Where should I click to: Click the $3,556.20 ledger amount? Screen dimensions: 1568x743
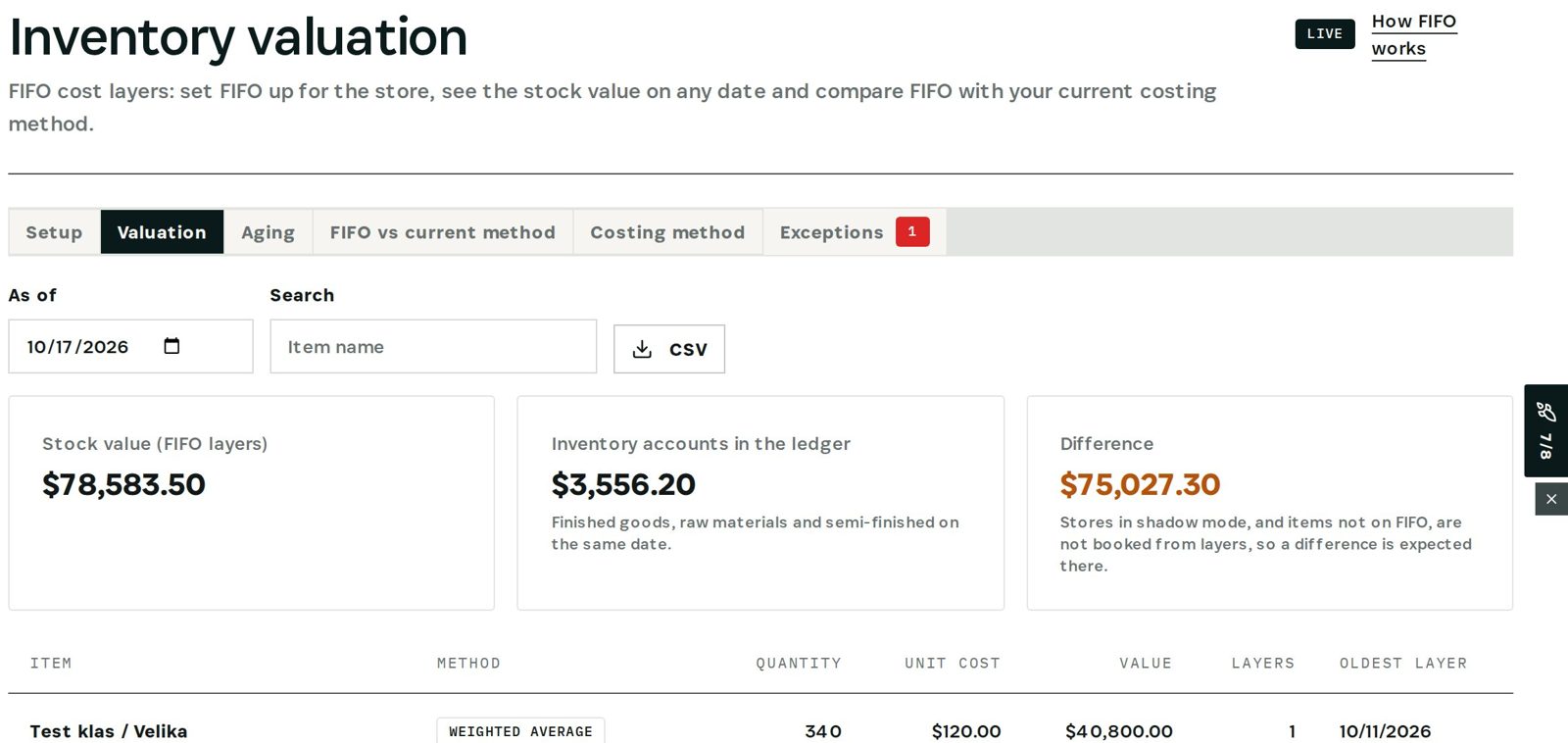pos(623,484)
